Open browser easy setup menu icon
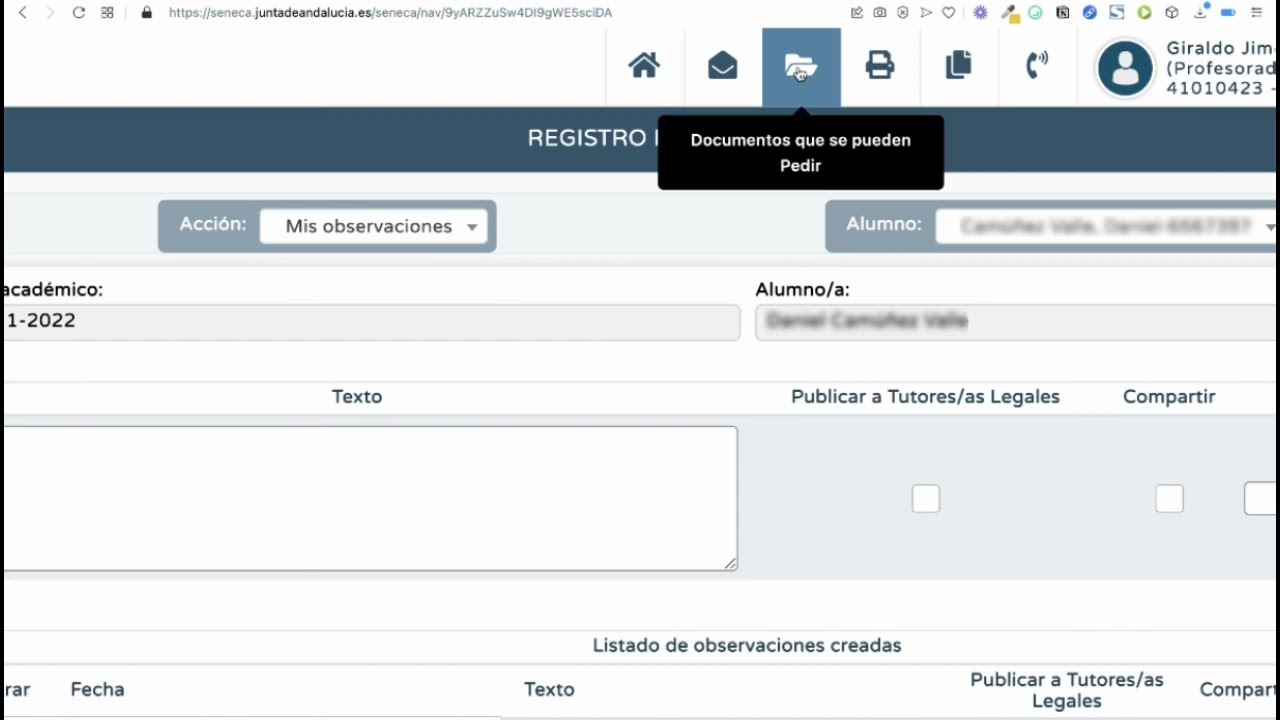This screenshot has height=720, width=1280. click(x=1257, y=13)
